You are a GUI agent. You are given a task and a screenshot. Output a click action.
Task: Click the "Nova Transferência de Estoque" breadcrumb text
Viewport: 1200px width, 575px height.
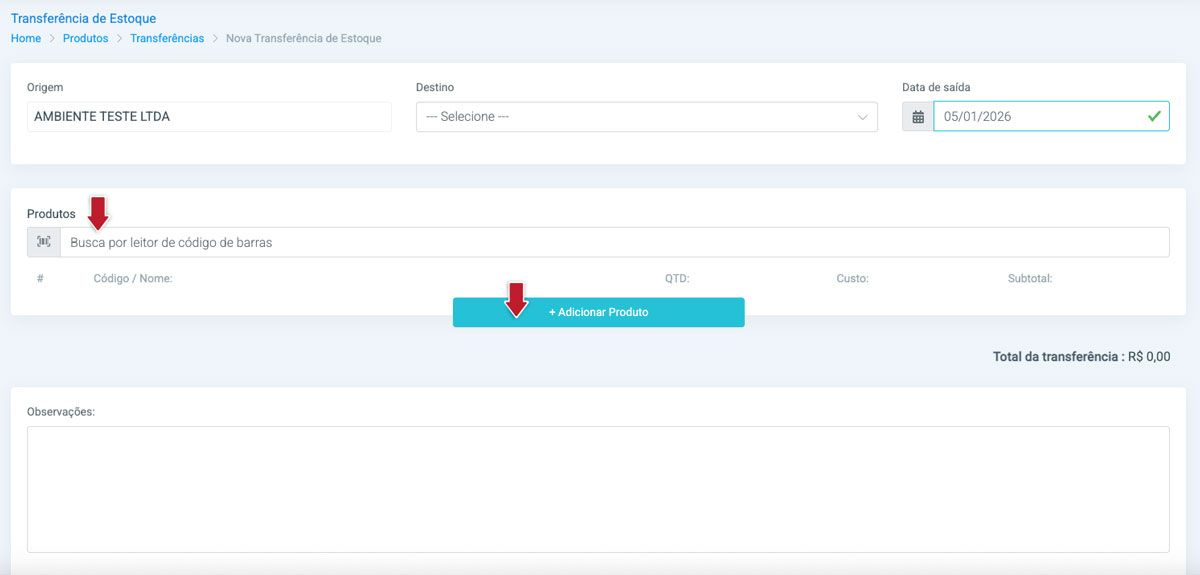click(x=303, y=38)
